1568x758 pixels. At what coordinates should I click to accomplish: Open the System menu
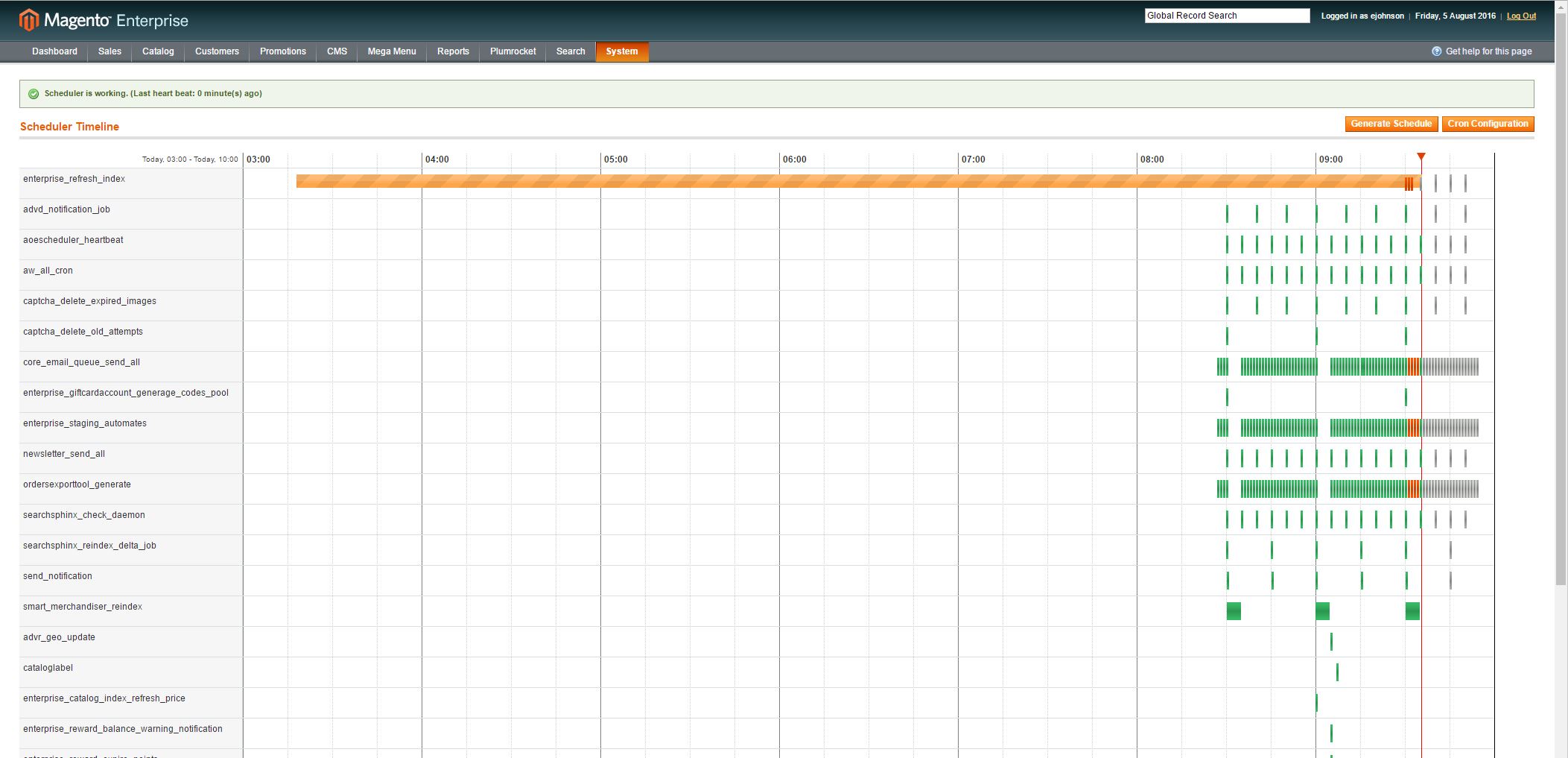tap(621, 51)
